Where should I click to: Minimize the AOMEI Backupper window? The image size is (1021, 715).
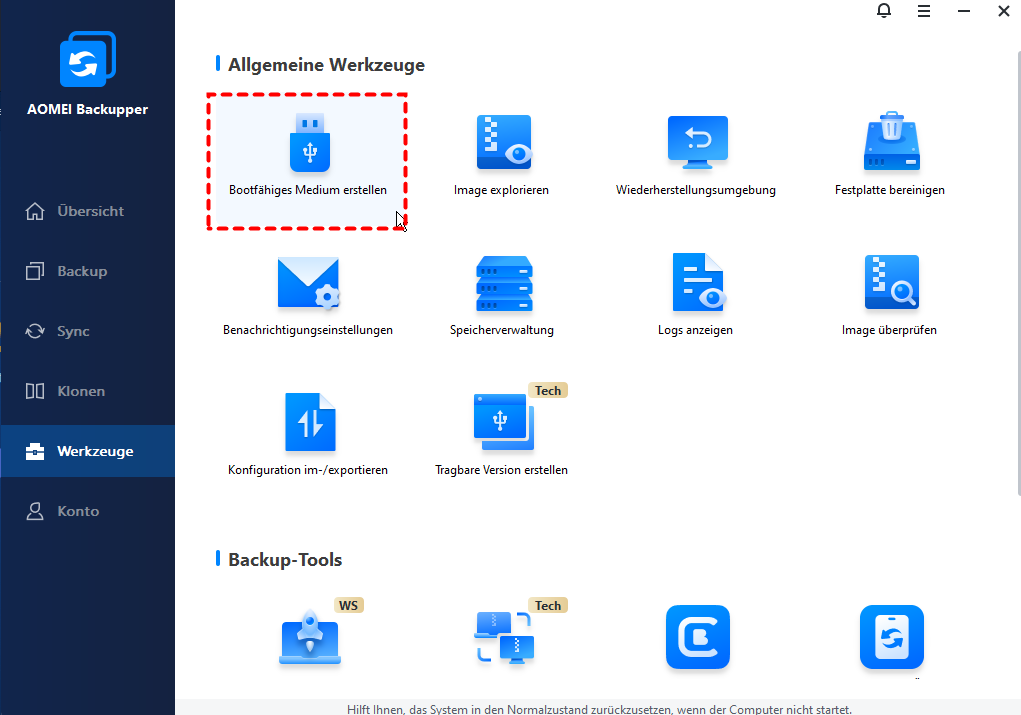[964, 11]
